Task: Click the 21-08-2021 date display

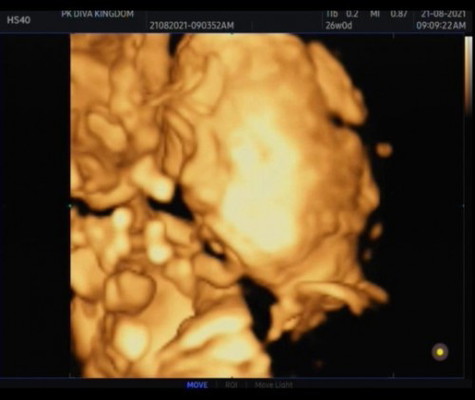Action: (x=443, y=14)
